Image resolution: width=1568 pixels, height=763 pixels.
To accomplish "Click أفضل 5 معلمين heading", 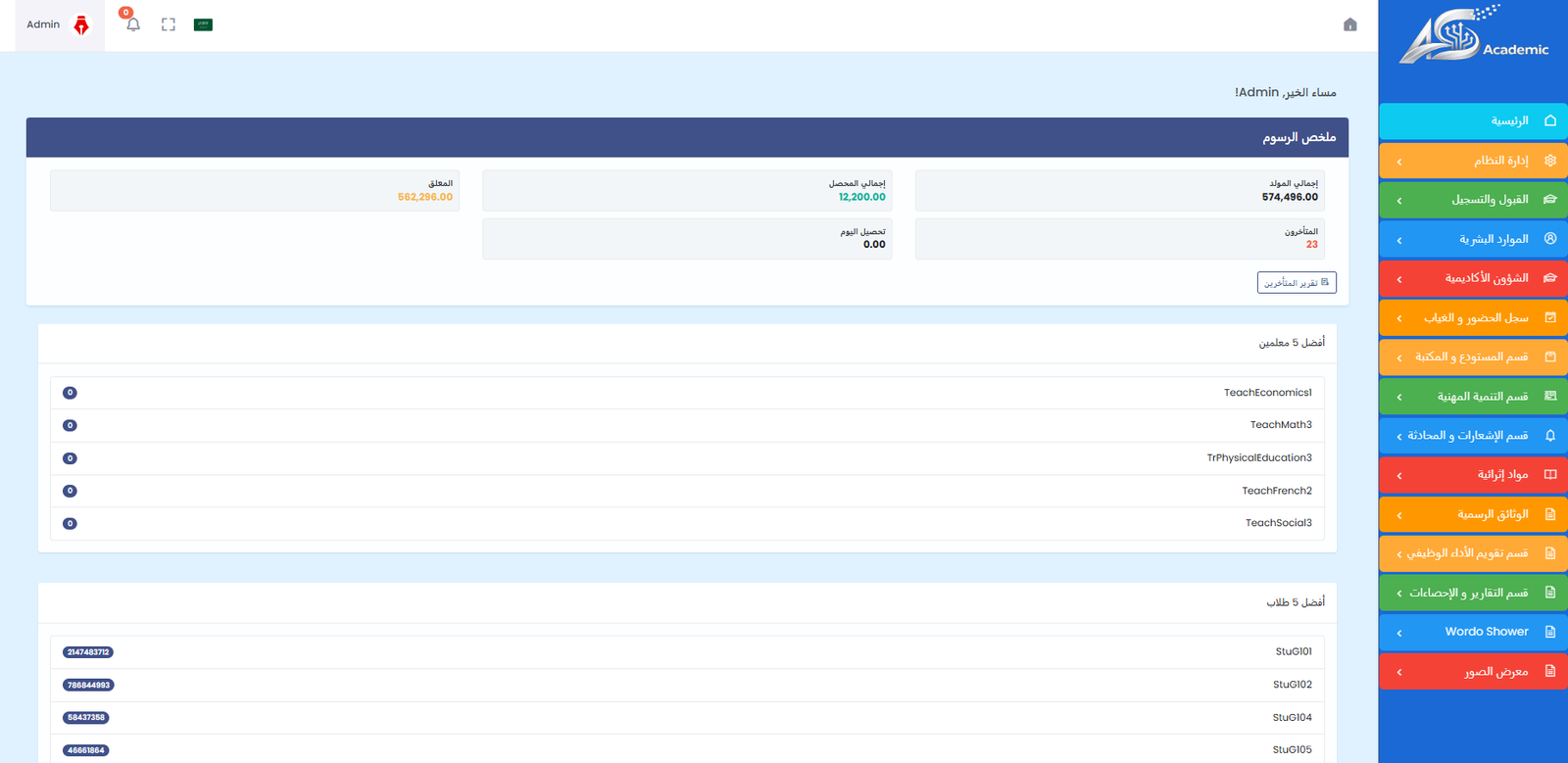I will pos(1292,343).
